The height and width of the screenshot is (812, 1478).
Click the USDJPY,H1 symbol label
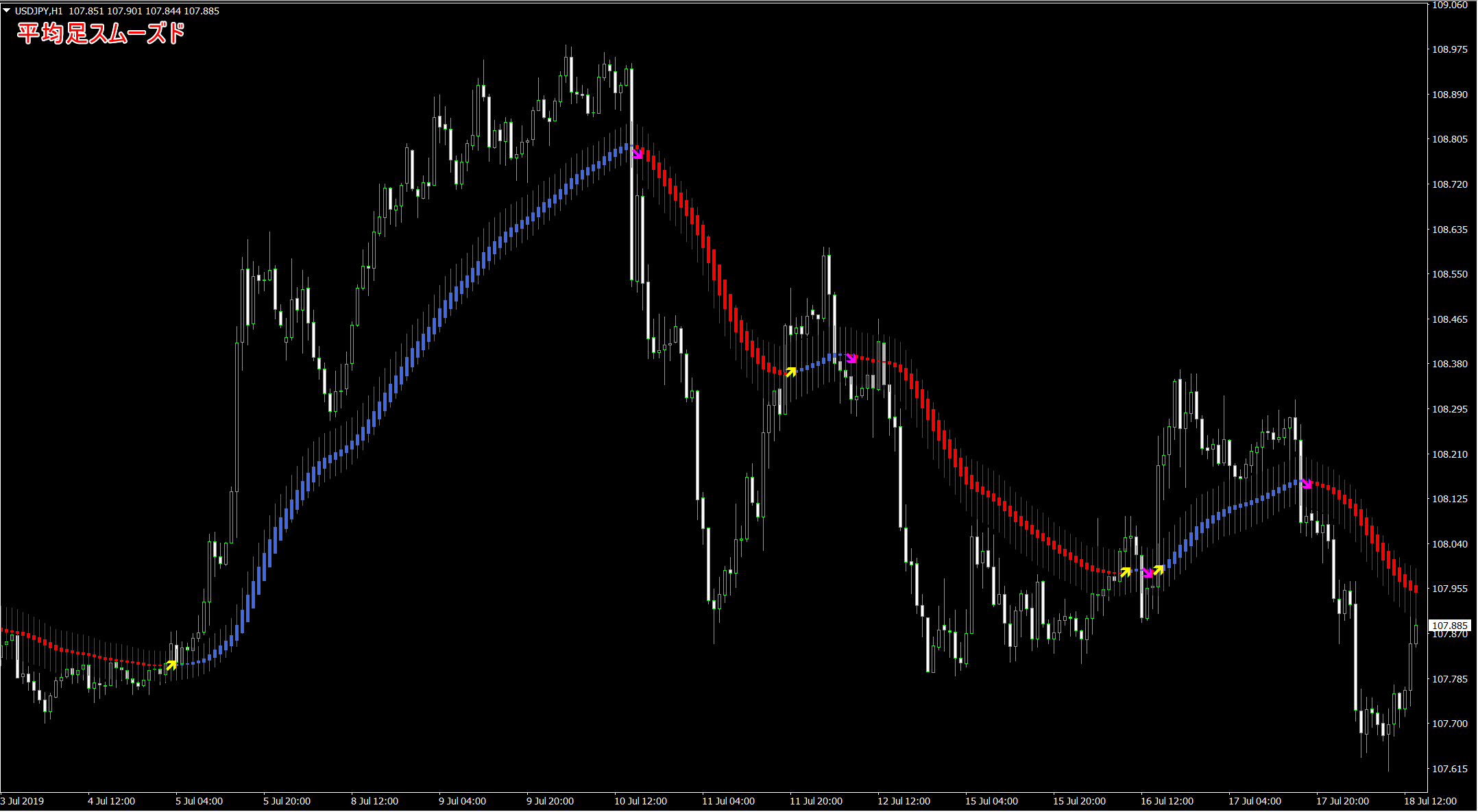click(38, 11)
